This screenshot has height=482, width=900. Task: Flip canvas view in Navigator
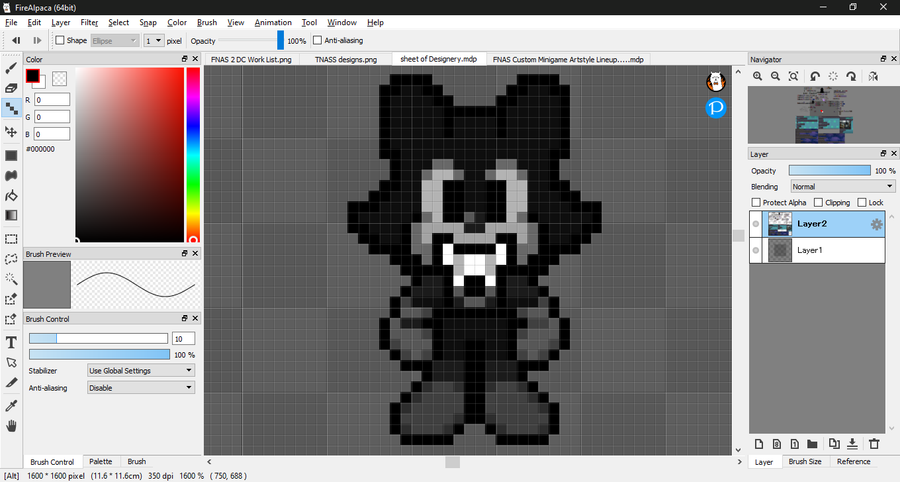(873, 76)
